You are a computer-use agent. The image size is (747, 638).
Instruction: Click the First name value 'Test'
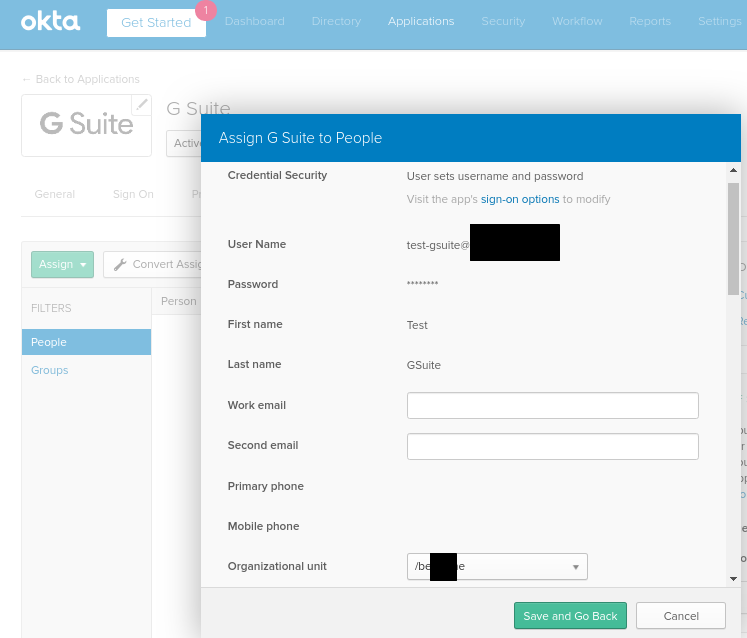coord(417,325)
